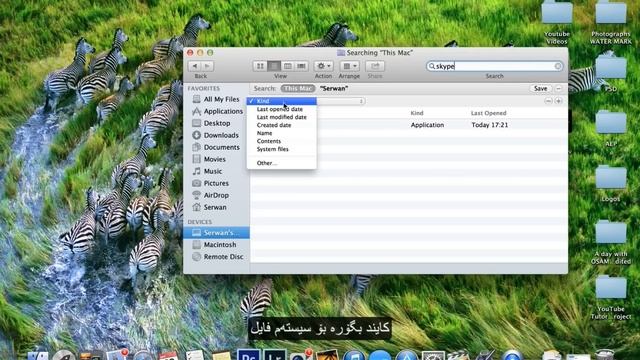This screenshot has height=360, width=640.
Task: Click the Save search button
Action: click(x=540, y=88)
